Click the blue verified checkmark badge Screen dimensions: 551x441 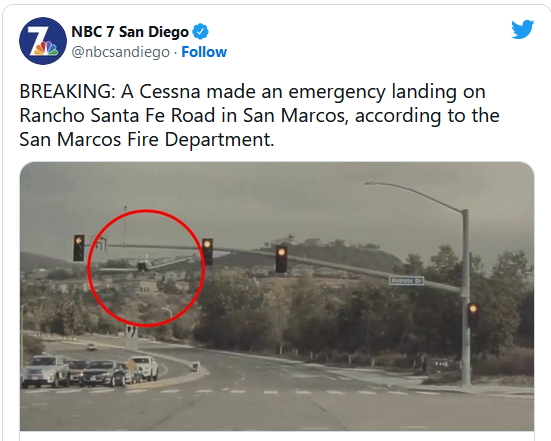[200, 32]
